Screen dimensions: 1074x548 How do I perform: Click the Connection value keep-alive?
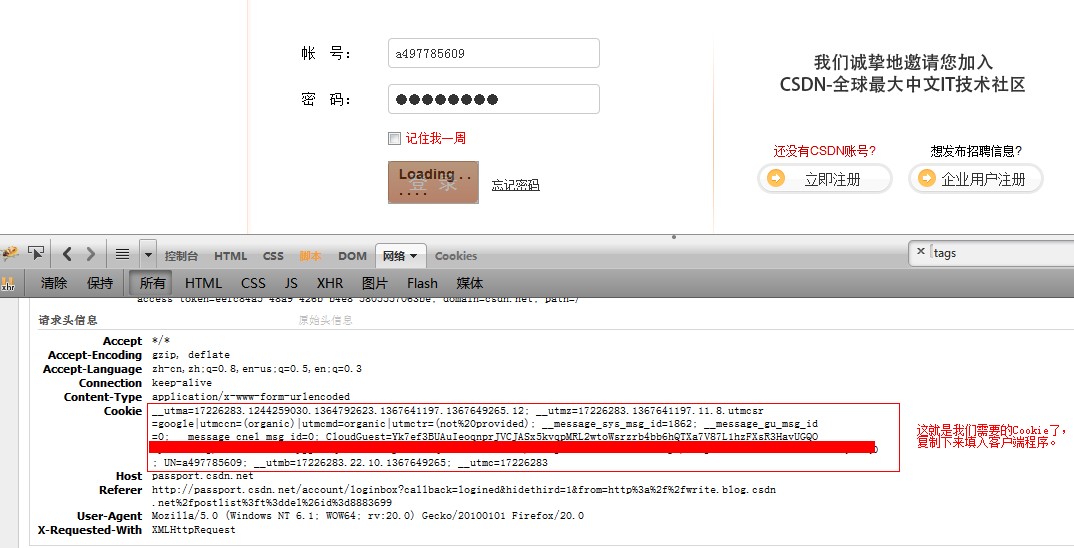[182, 382]
